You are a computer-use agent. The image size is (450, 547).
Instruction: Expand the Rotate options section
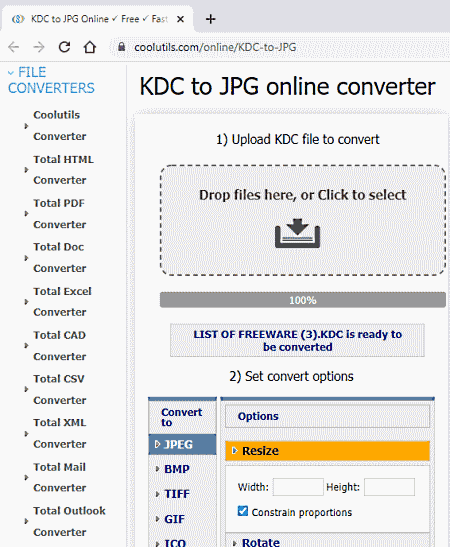(327, 541)
